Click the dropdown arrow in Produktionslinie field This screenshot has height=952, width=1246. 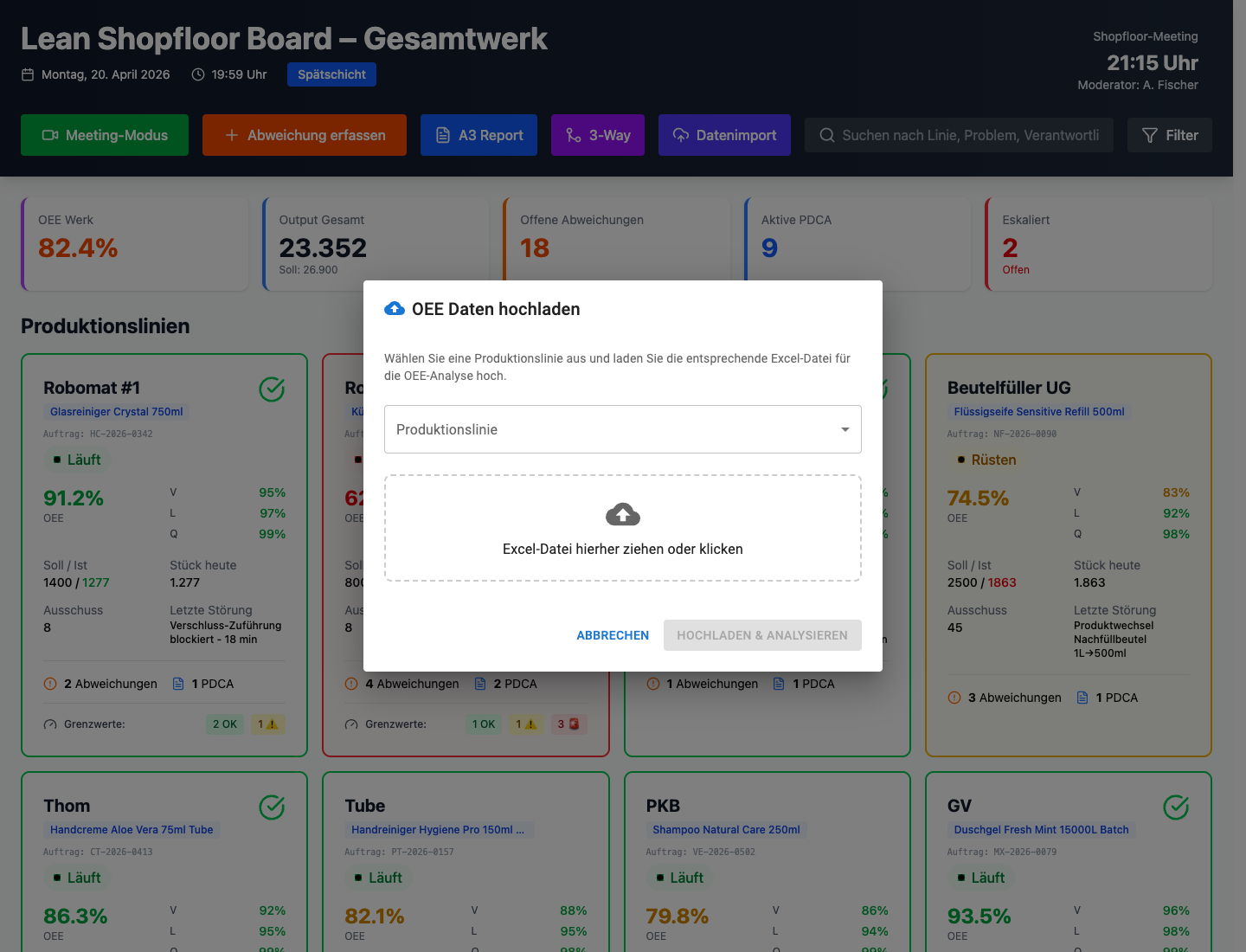point(845,429)
